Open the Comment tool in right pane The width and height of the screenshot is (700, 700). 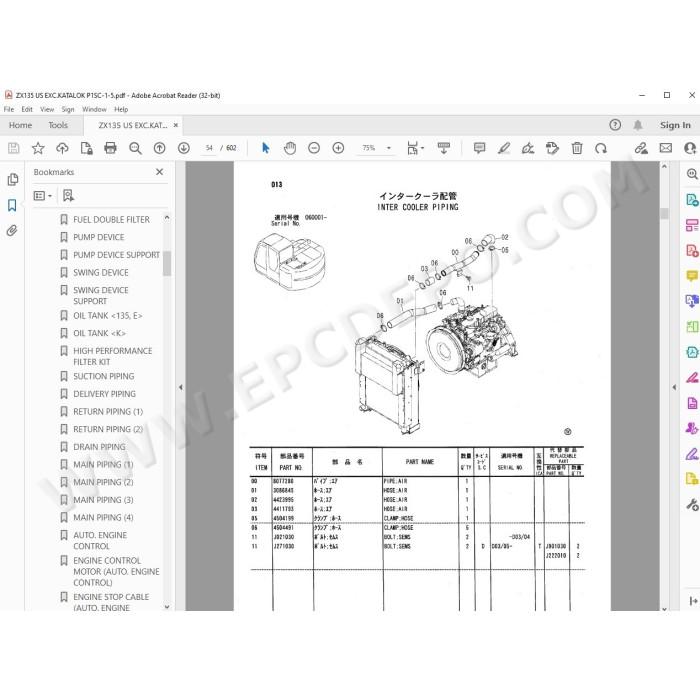point(692,275)
